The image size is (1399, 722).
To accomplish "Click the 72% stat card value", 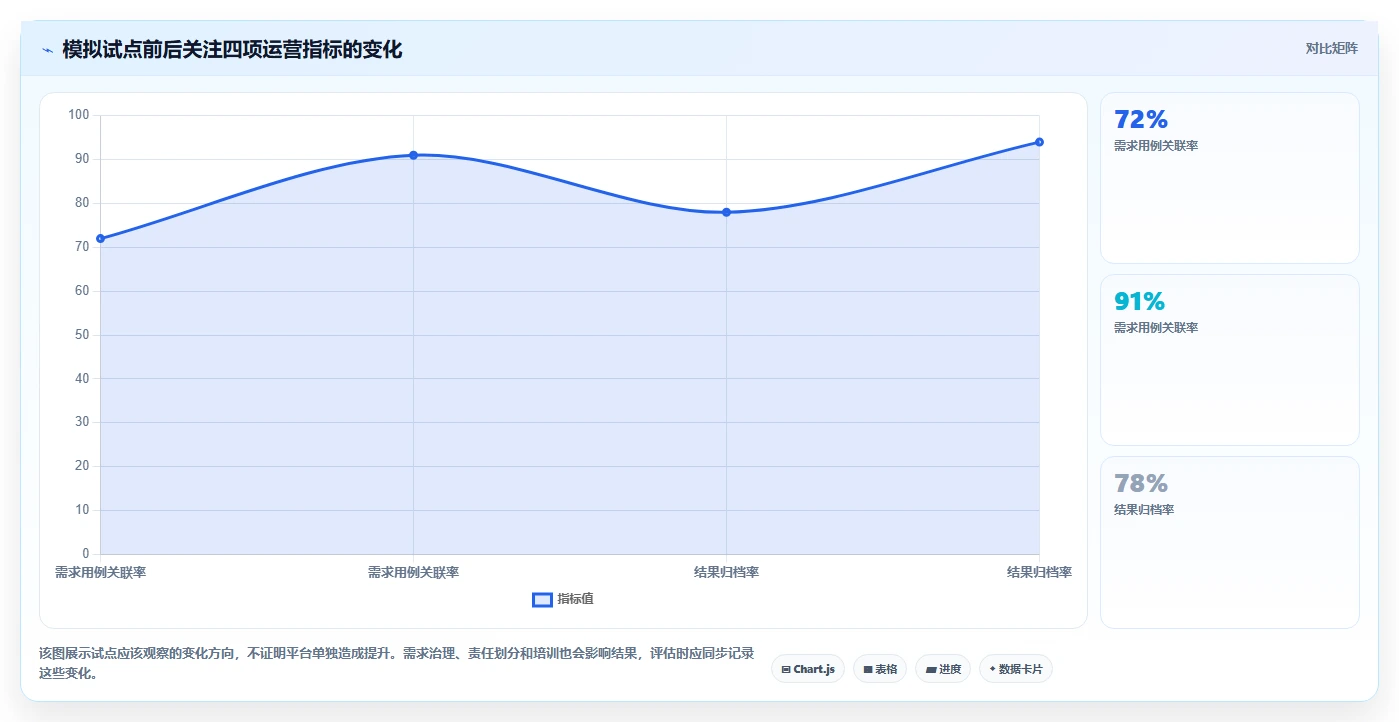I will (x=1141, y=120).
